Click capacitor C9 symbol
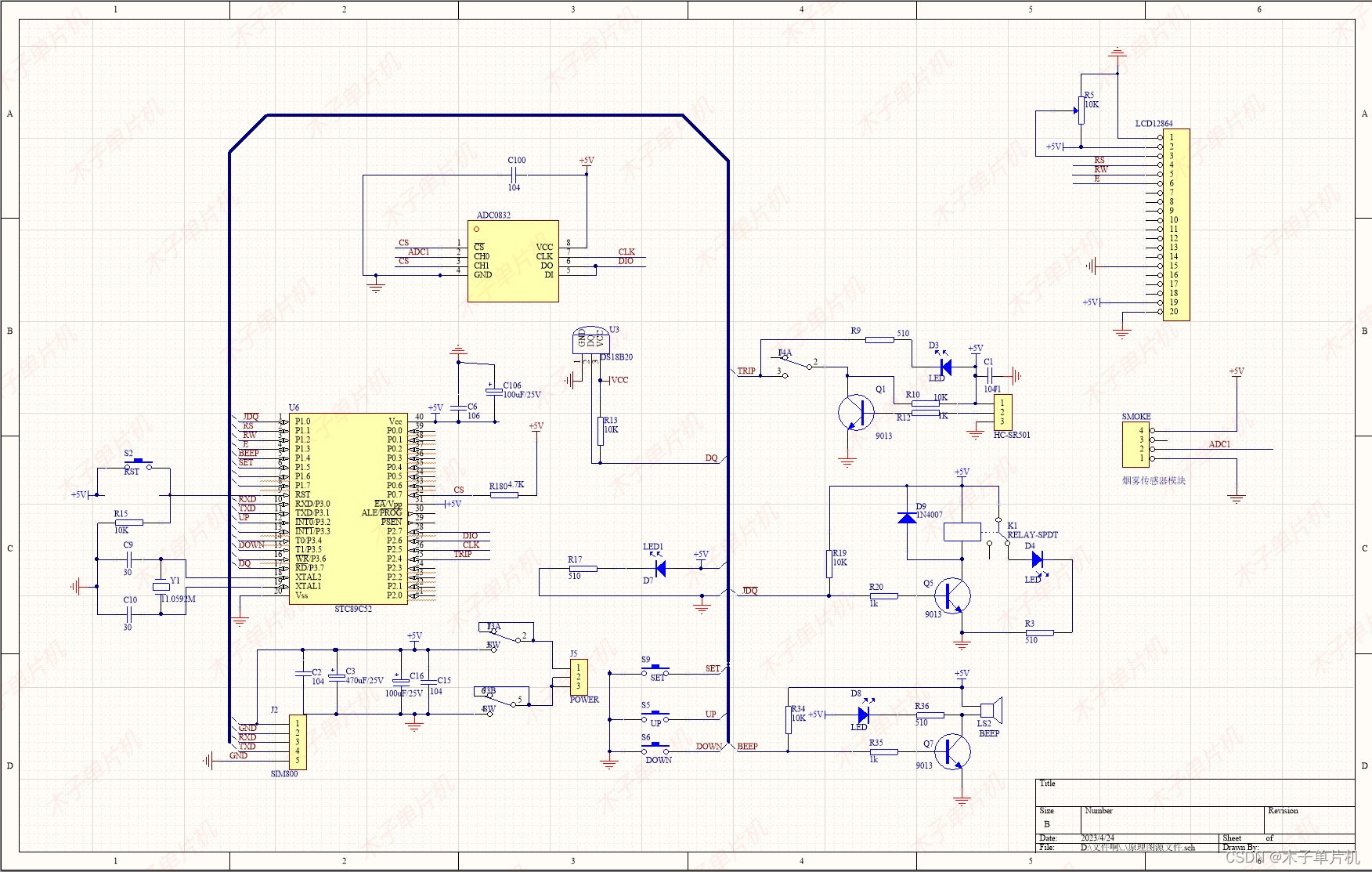The height and width of the screenshot is (872, 1372). point(129,559)
